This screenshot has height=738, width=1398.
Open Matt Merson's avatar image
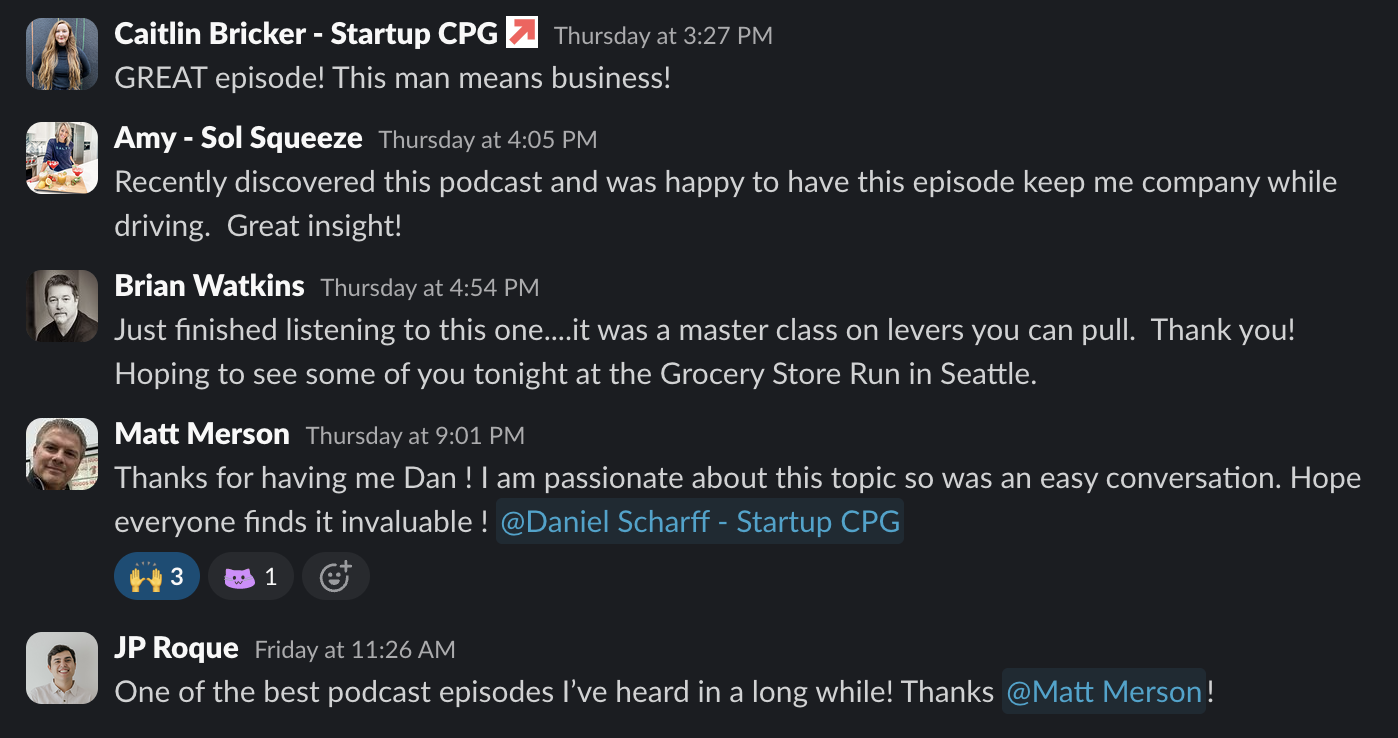tap(62, 454)
